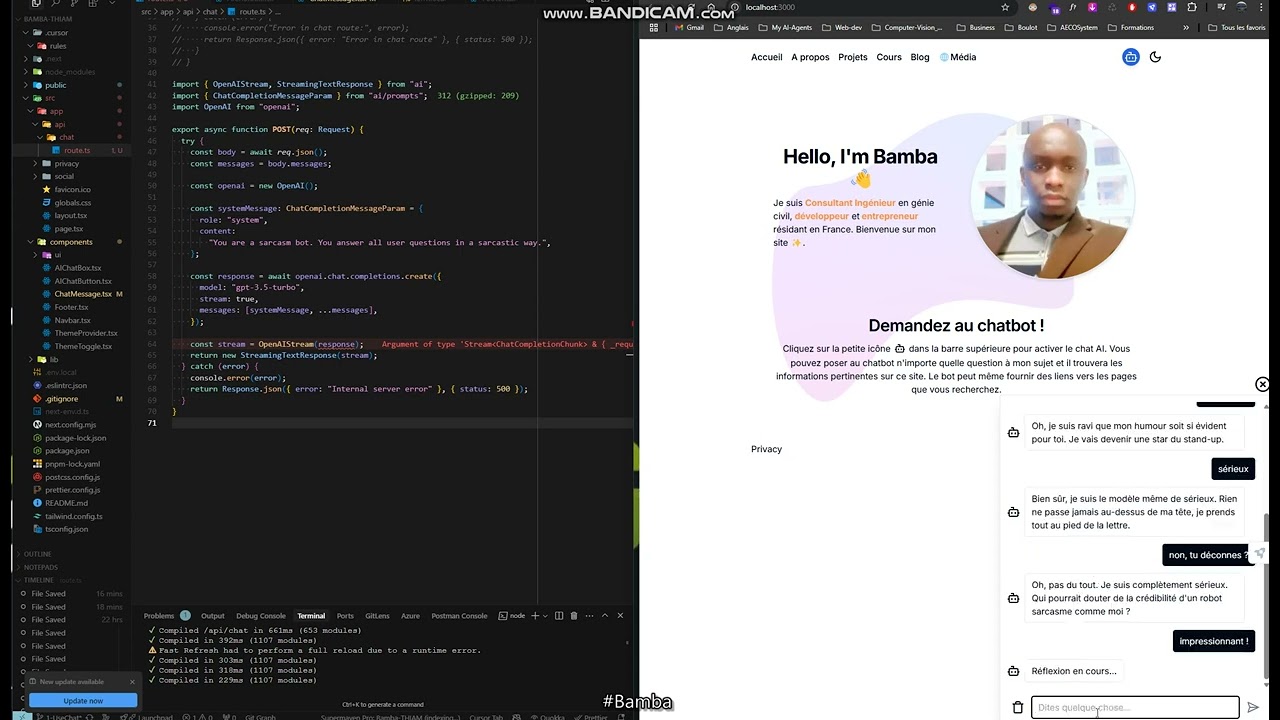This screenshot has height=720, width=1280.
Task: Open the AI chatbot via blue robot icon
Action: 1130,57
